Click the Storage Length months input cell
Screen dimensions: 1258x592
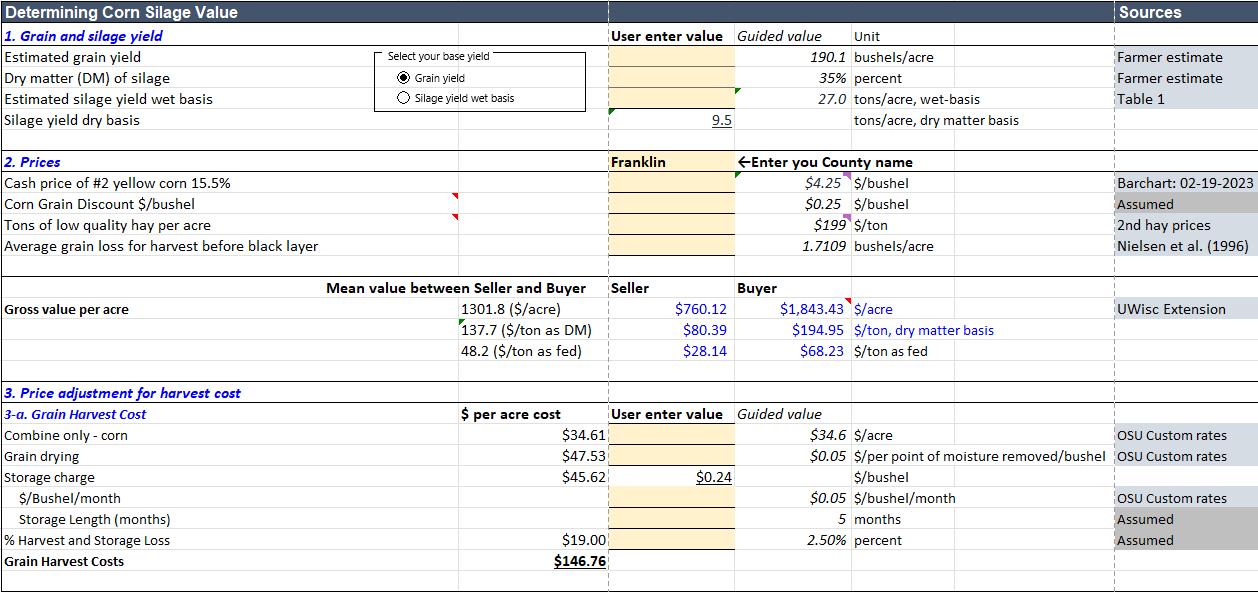point(672,519)
